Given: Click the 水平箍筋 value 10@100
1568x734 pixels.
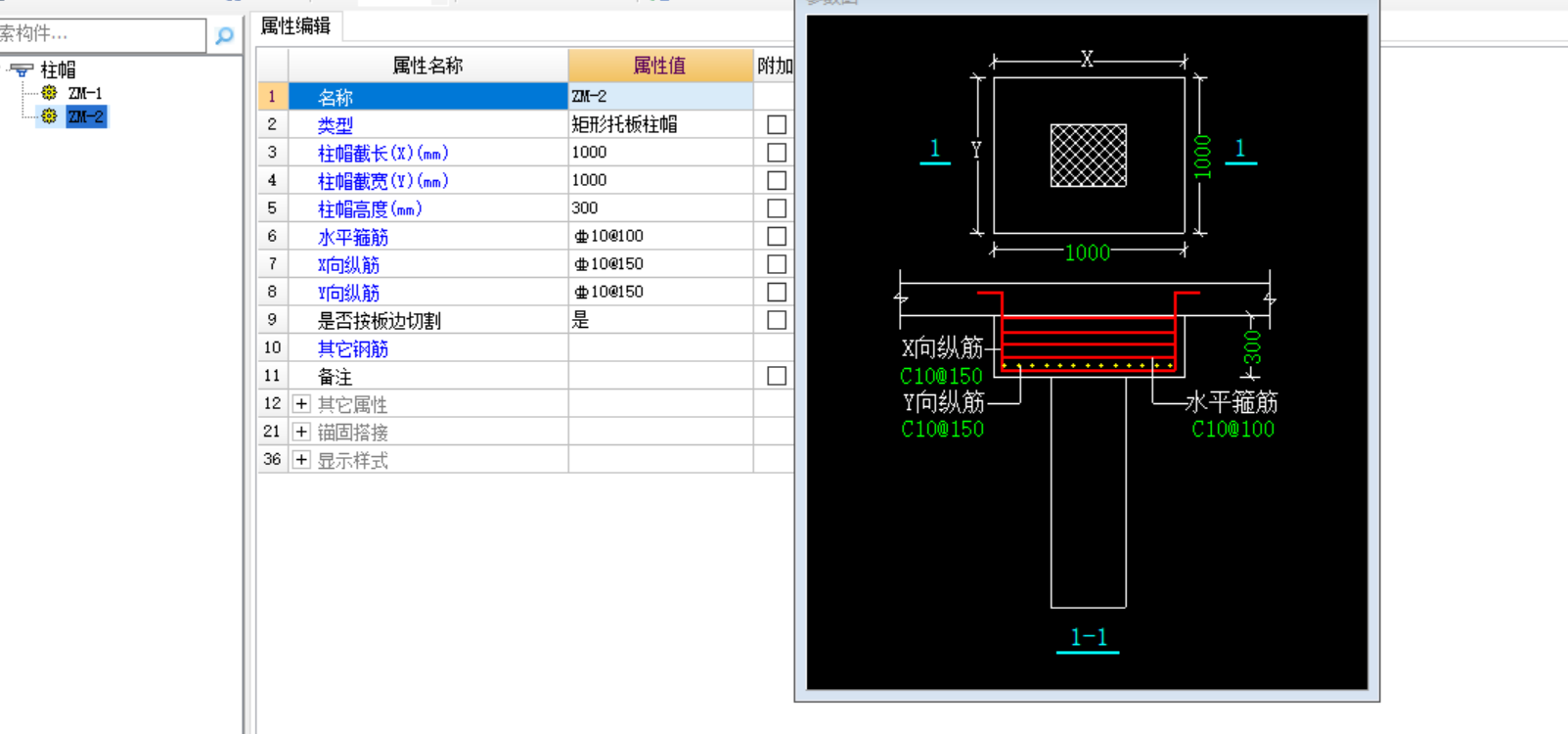Looking at the screenshot, I should coord(660,236).
